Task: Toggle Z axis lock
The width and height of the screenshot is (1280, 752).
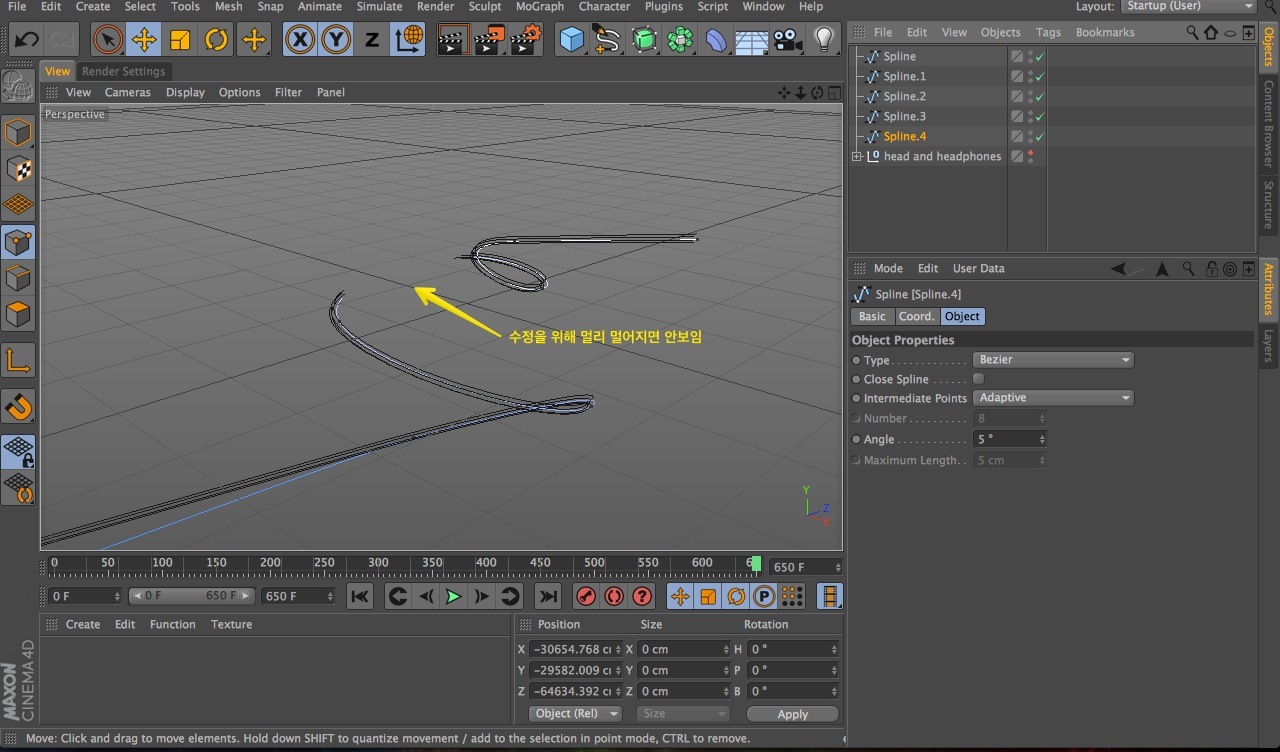Action: 372,40
